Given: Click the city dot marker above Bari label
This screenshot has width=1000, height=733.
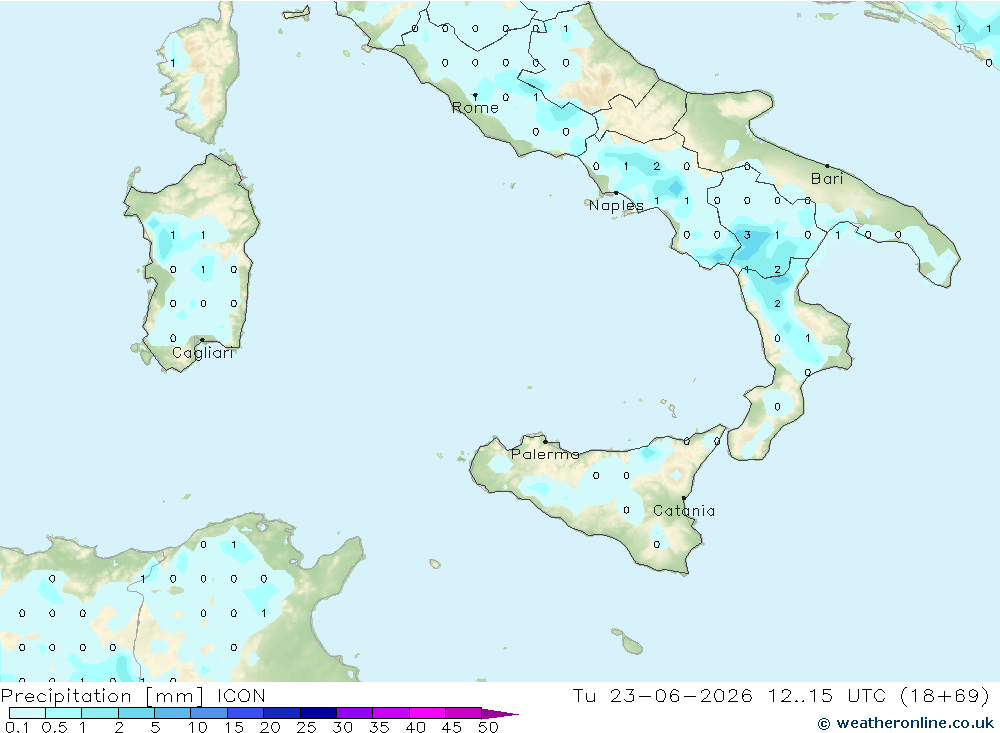Looking at the screenshot, I should [x=827, y=166].
